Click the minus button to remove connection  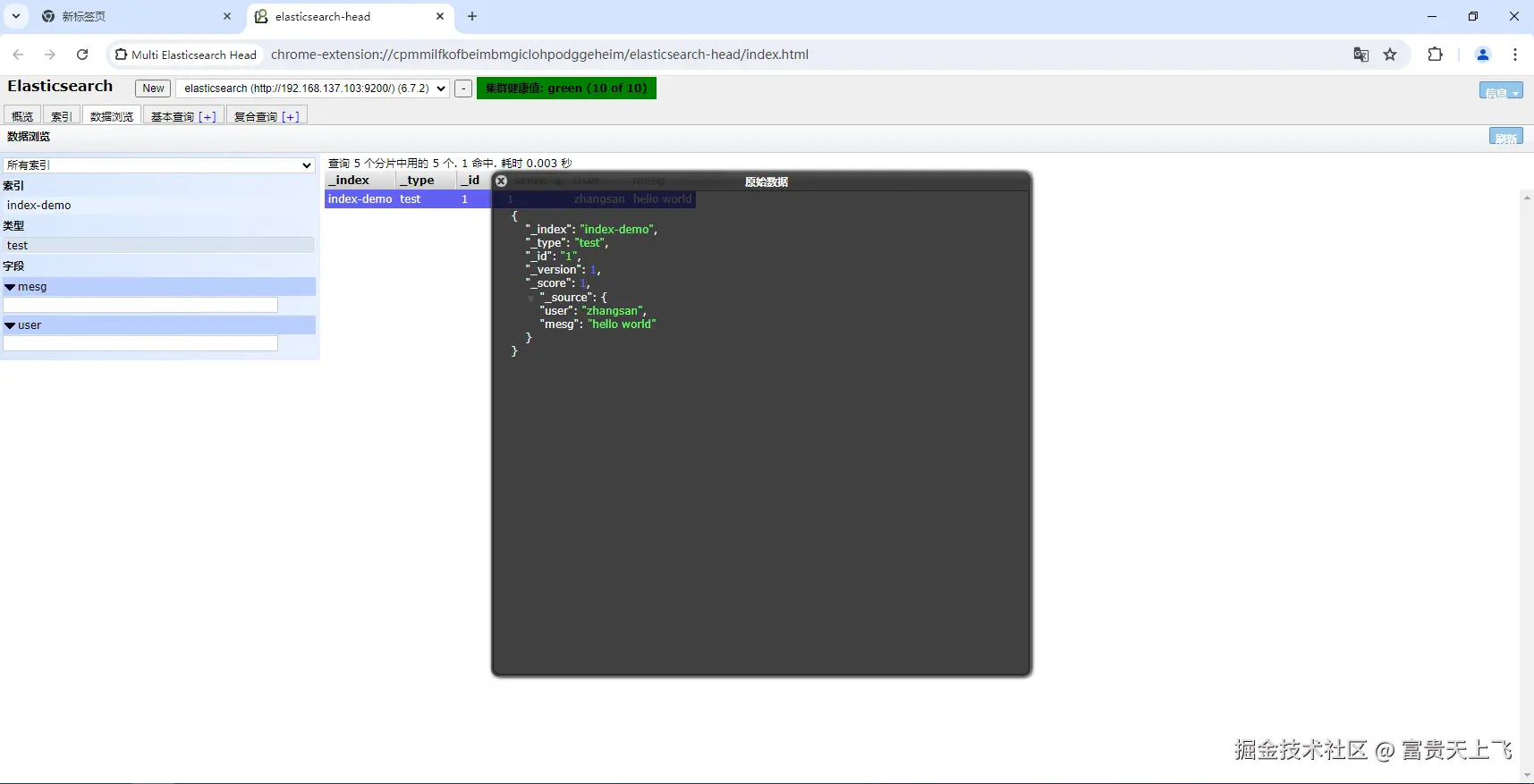pyautogui.click(x=463, y=89)
